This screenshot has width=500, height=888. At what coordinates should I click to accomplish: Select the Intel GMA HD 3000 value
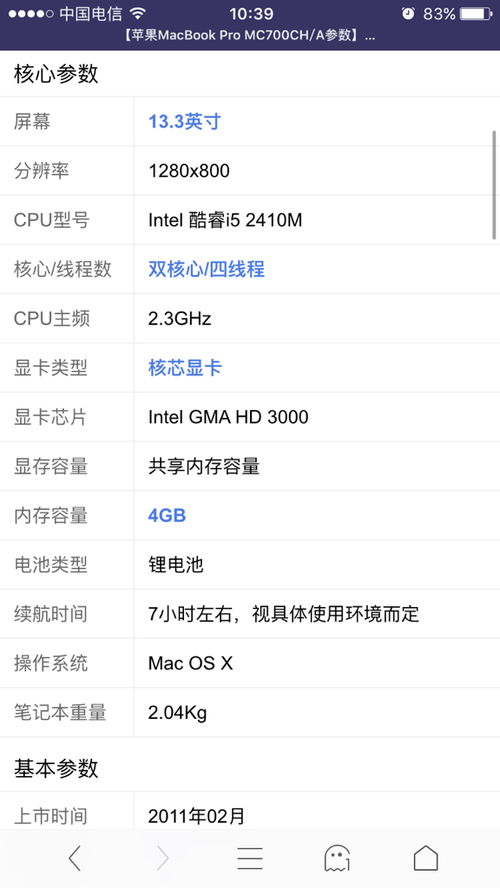(228, 417)
